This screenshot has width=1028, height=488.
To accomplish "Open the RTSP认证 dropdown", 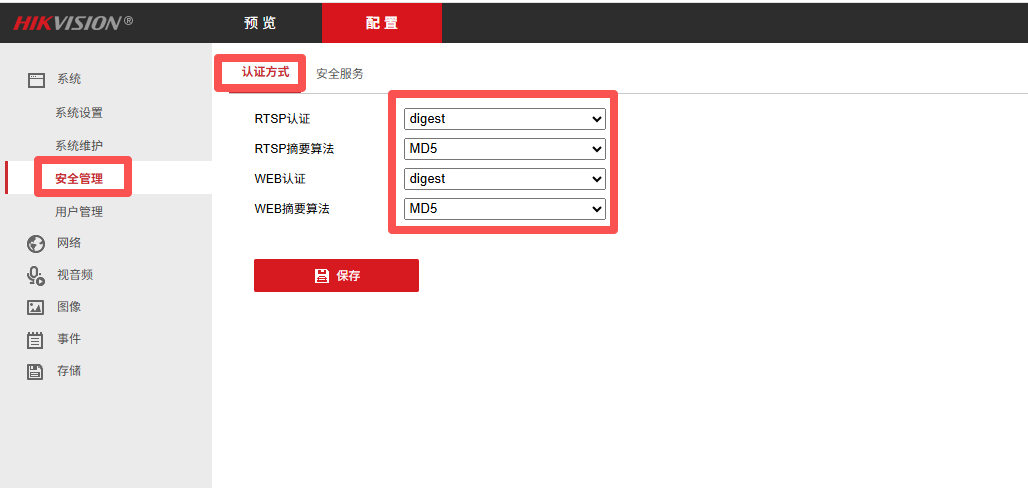I will click(x=505, y=119).
